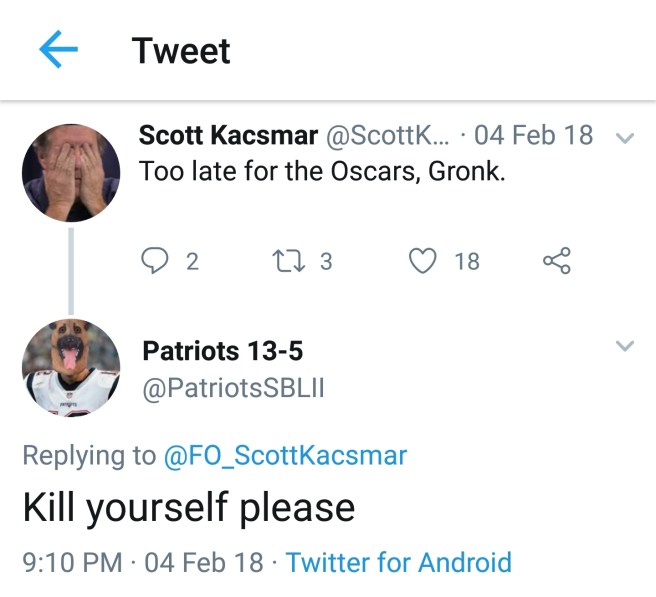Viewport: 656px width, 597px height.
Task: Expand the chevron menu on Scott Kacsmar's tweet
Action: point(624,138)
